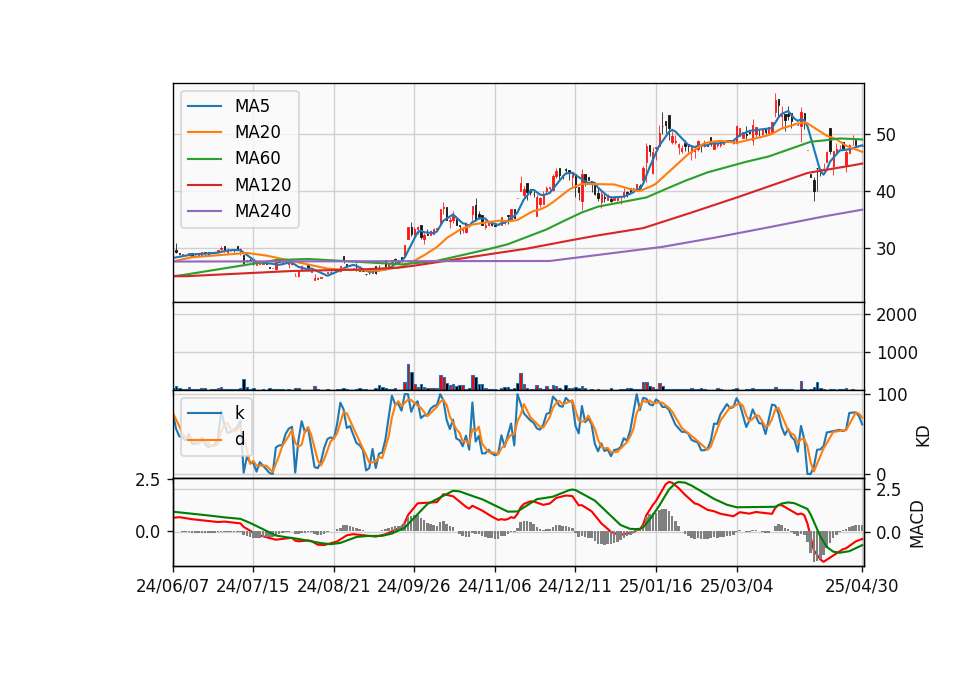Screen dimensions: 960x690
Task: Click the 24/07/15 date label
Action: pyautogui.click(x=253, y=586)
